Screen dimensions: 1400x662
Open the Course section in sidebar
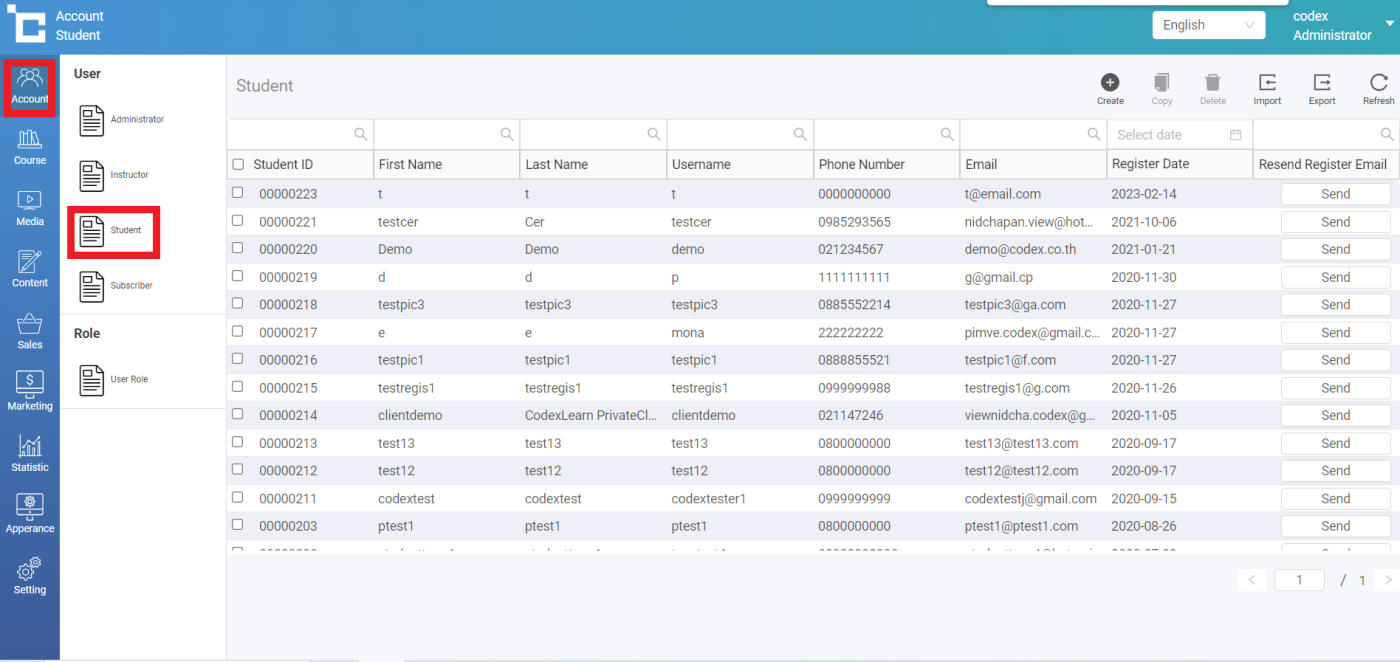point(30,146)
